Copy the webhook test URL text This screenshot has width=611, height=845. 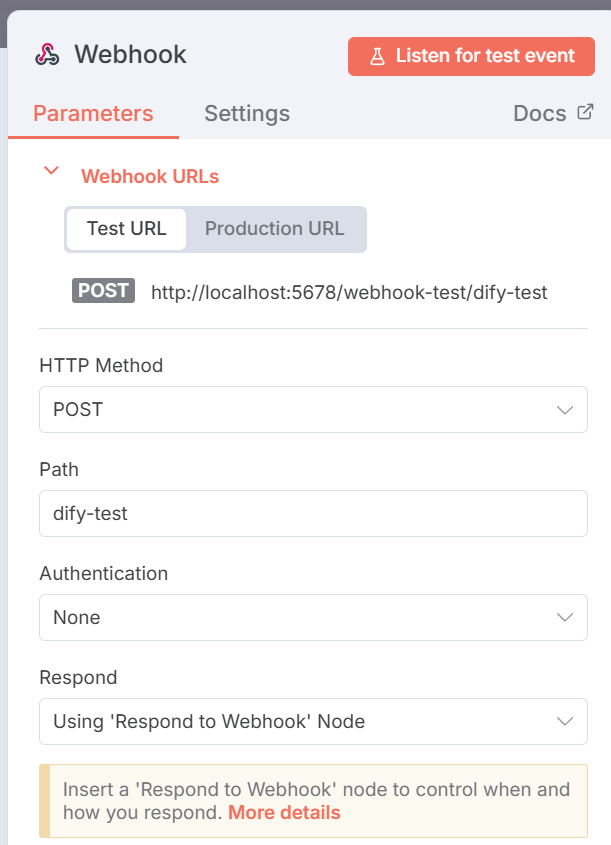click(349, 292)
